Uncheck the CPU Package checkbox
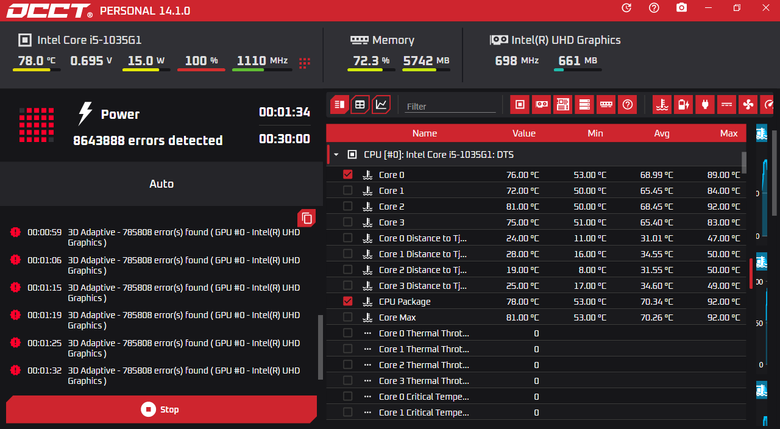 point(348,301)
